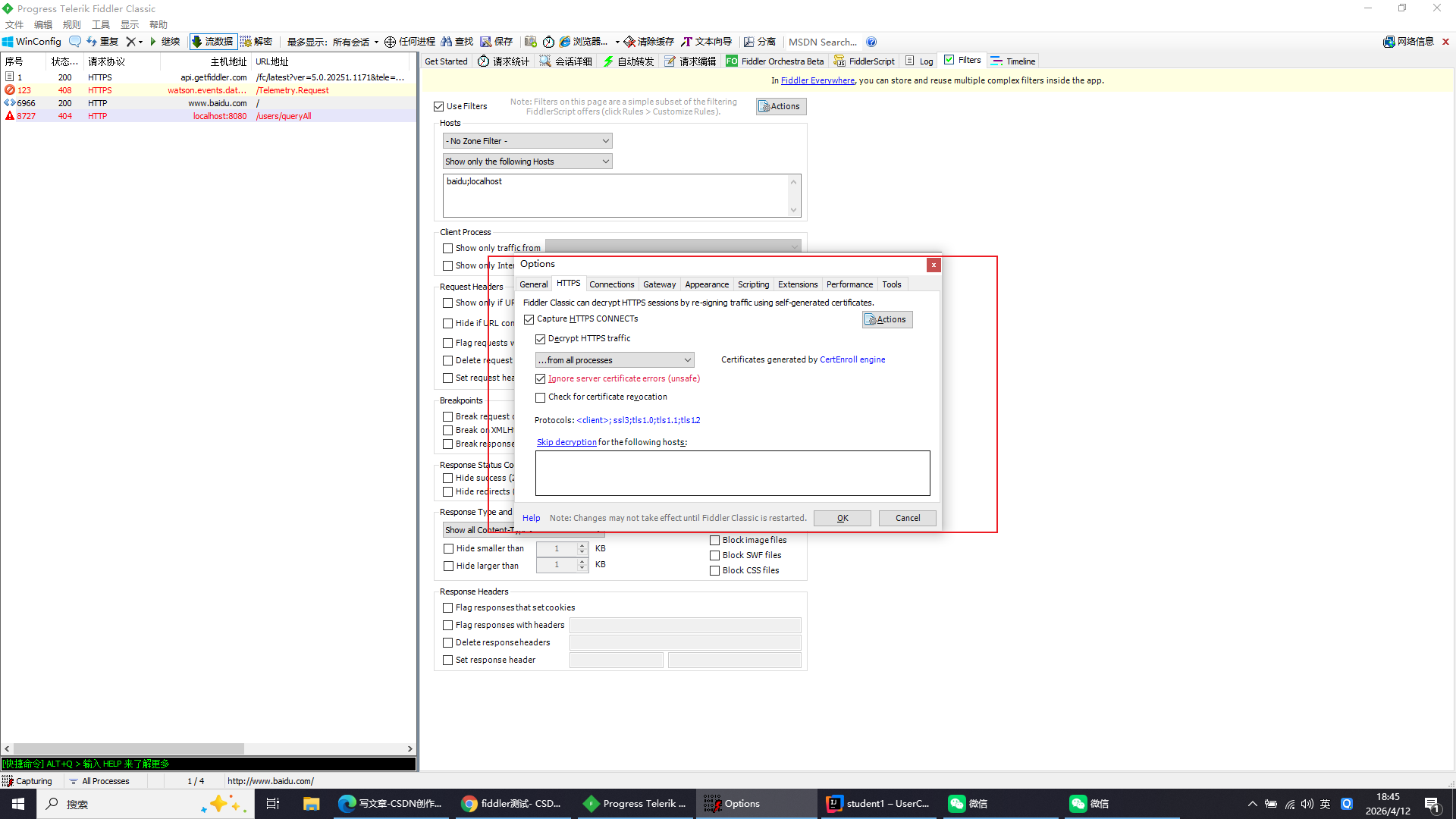The width and height of the screenshot is (1456, 819).
Task: Click the skip-decryption hosts text box
Action: click(x=732, y=473)
